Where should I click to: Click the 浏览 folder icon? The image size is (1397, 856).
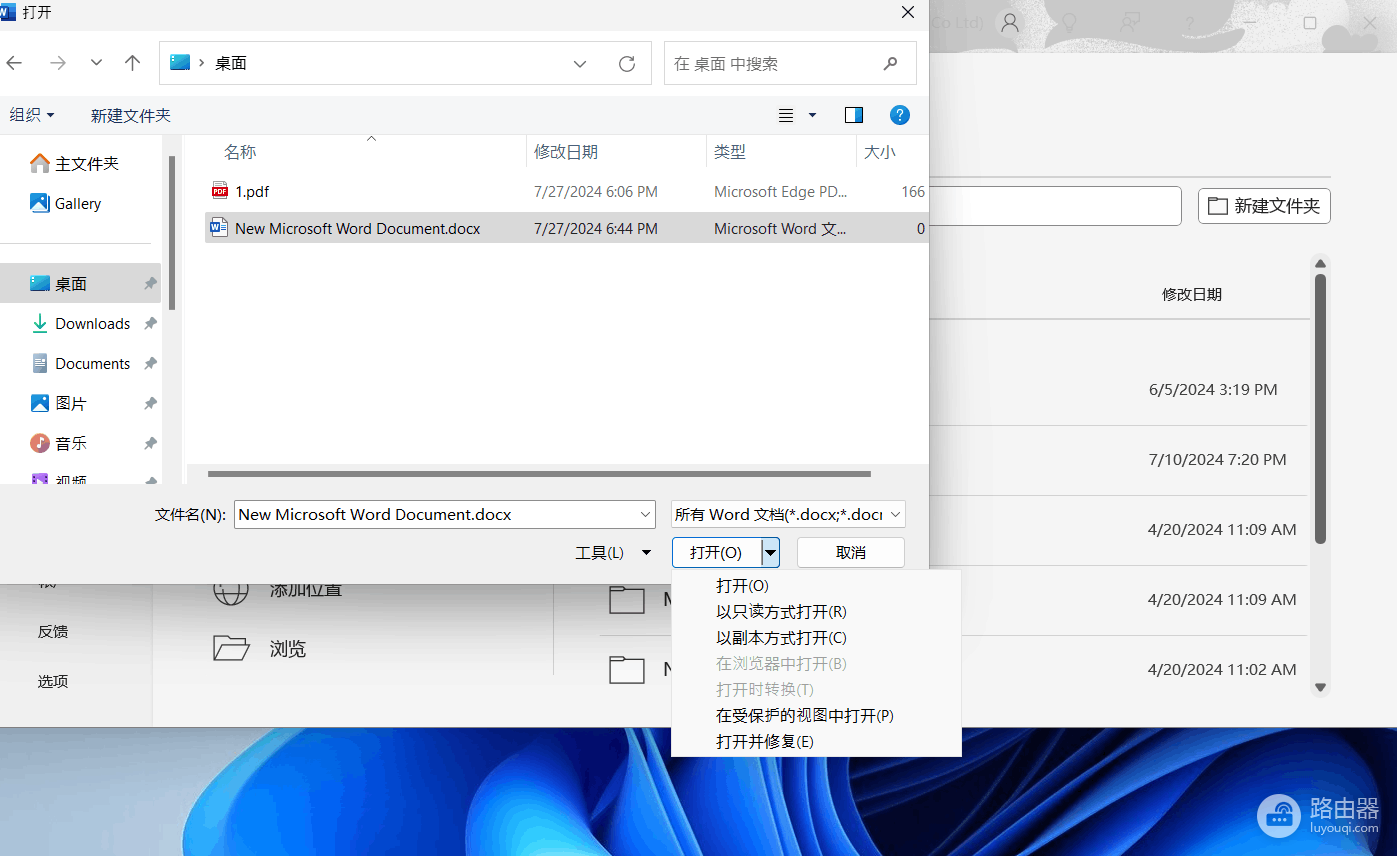(x=231, y=648)
